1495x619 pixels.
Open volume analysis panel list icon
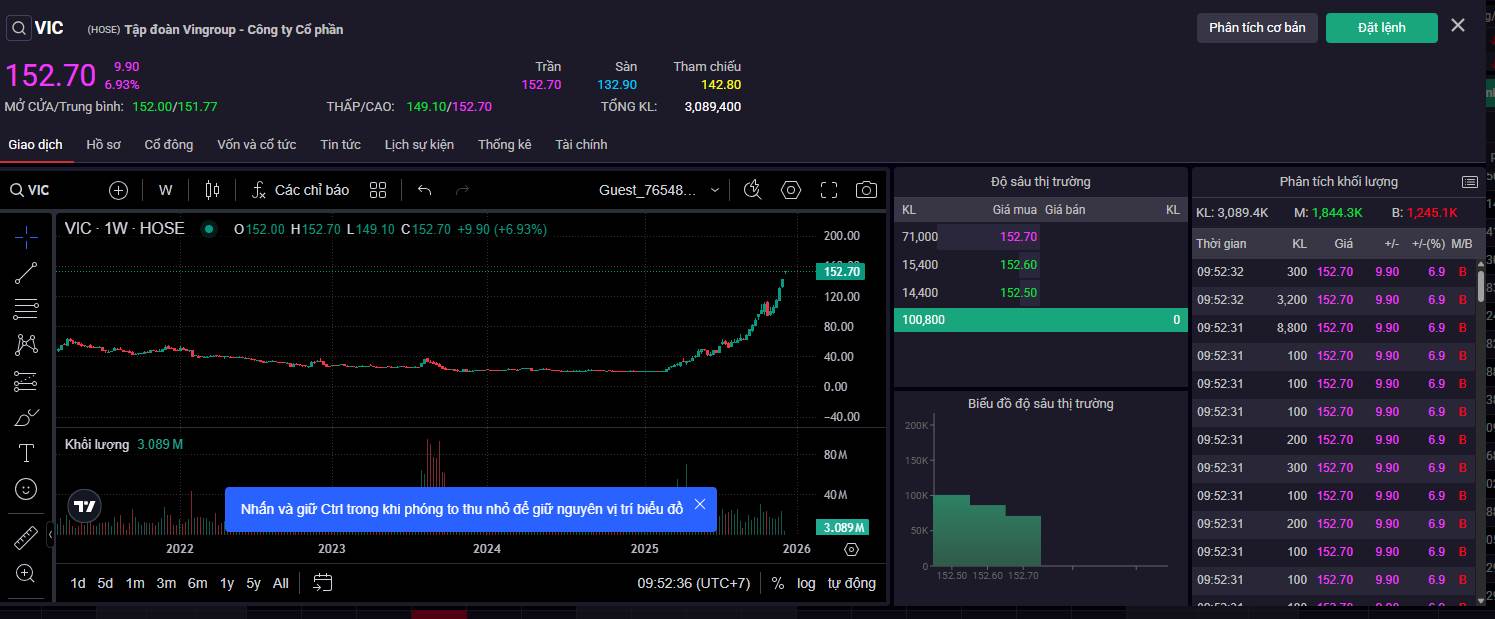point(1469,182)
